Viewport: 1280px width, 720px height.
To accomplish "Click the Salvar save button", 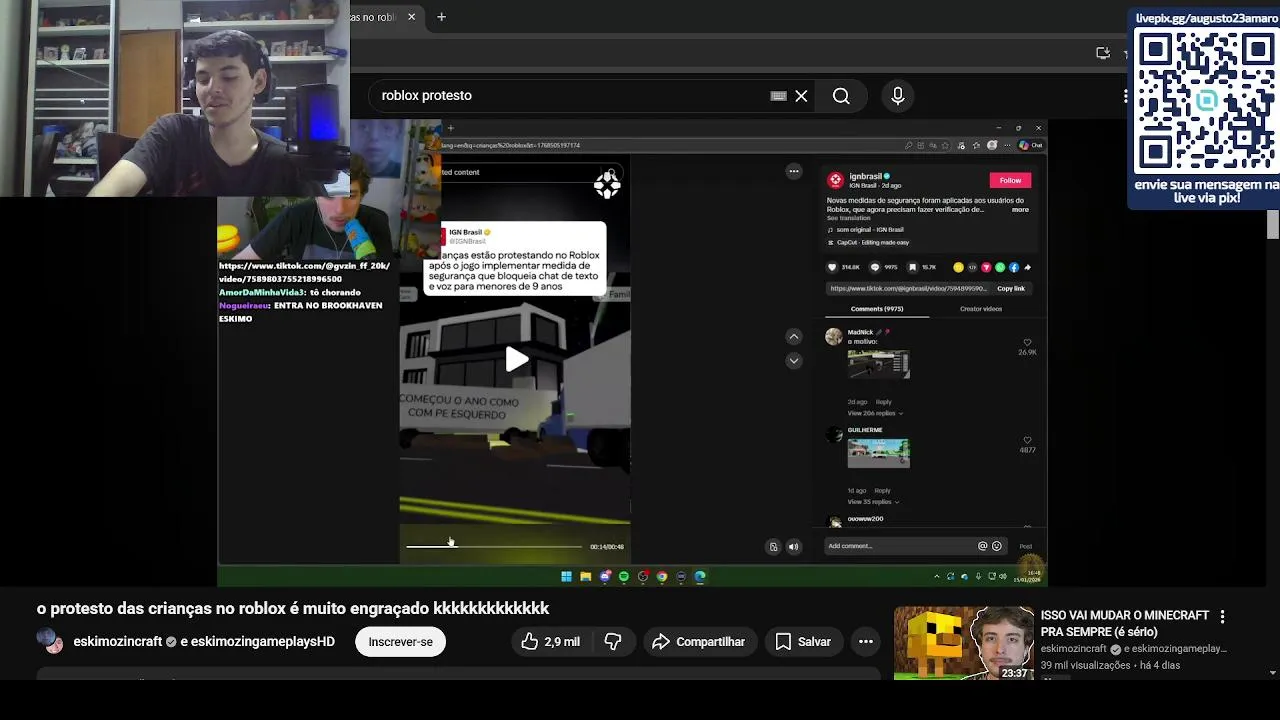I will pyautogui.click(x=803, y=642).
